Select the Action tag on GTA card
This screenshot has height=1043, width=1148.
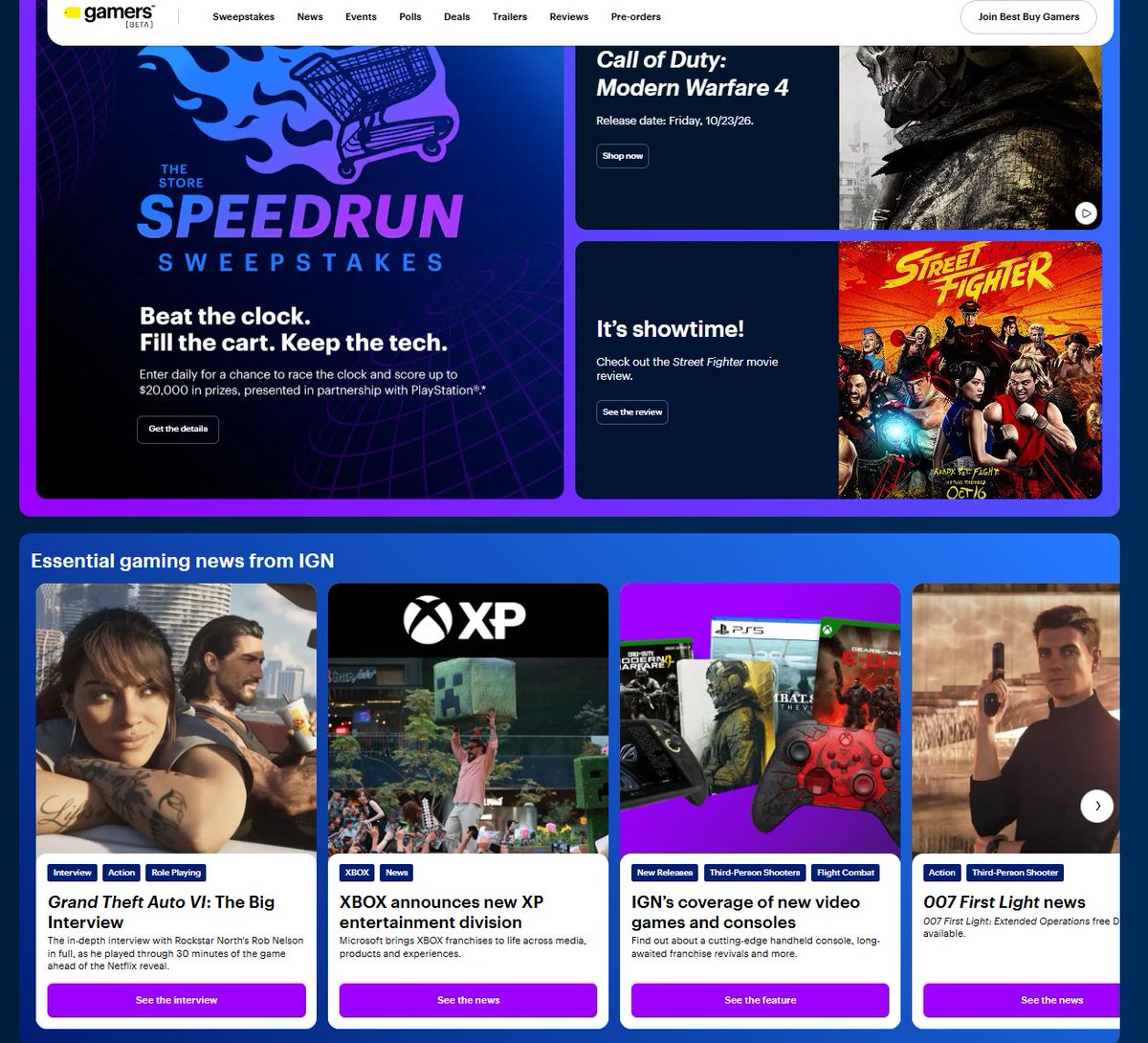pyautogui.click(x=121, y=873)
